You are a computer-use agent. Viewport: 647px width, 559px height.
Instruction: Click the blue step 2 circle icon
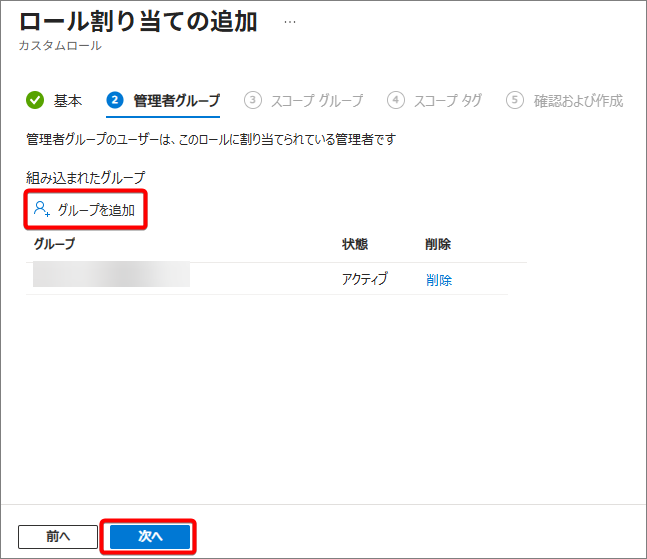click(115, 100)
